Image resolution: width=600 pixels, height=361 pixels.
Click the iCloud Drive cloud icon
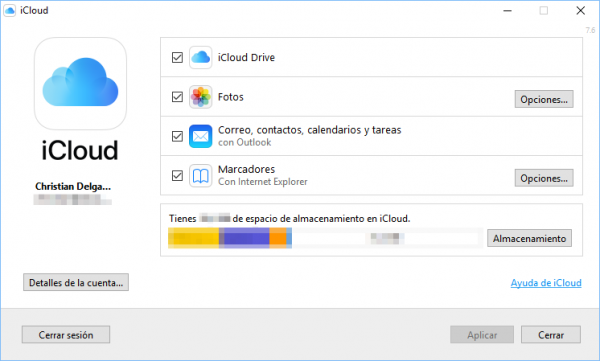[201, 57]
